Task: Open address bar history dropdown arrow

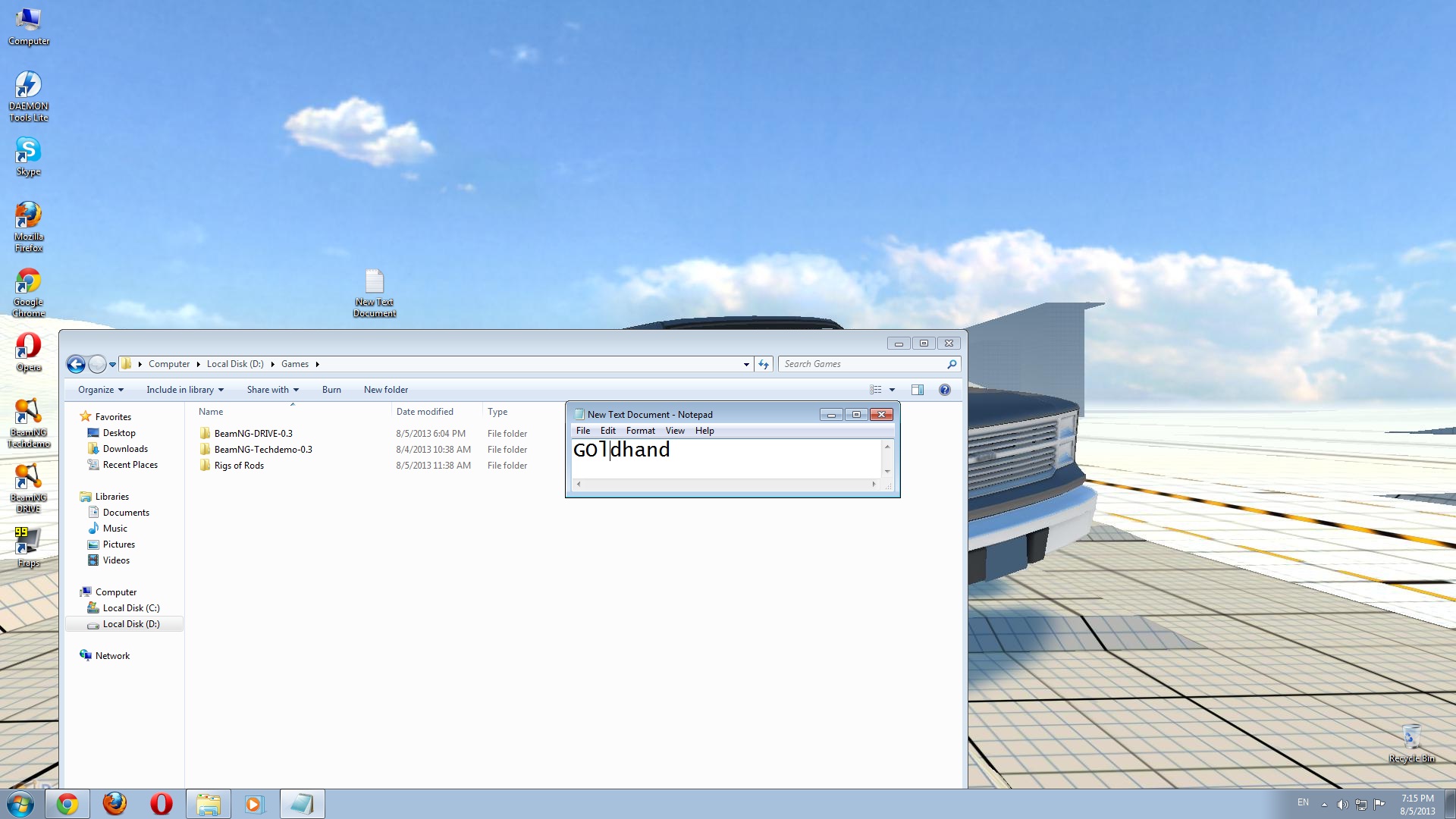Action: pos(746,365)
